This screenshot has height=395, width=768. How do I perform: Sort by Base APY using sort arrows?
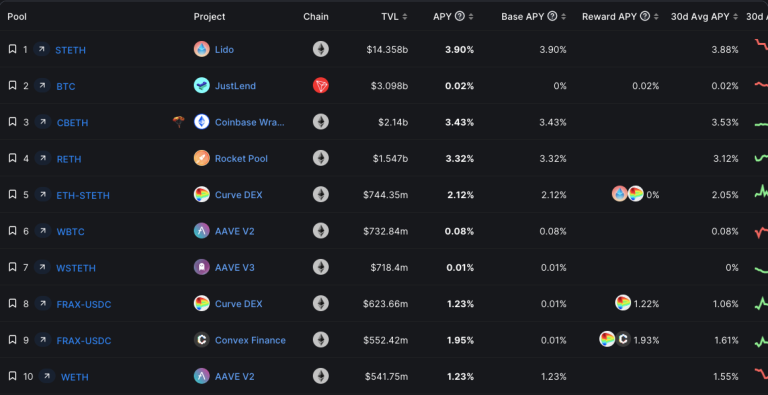pos(564,17)
